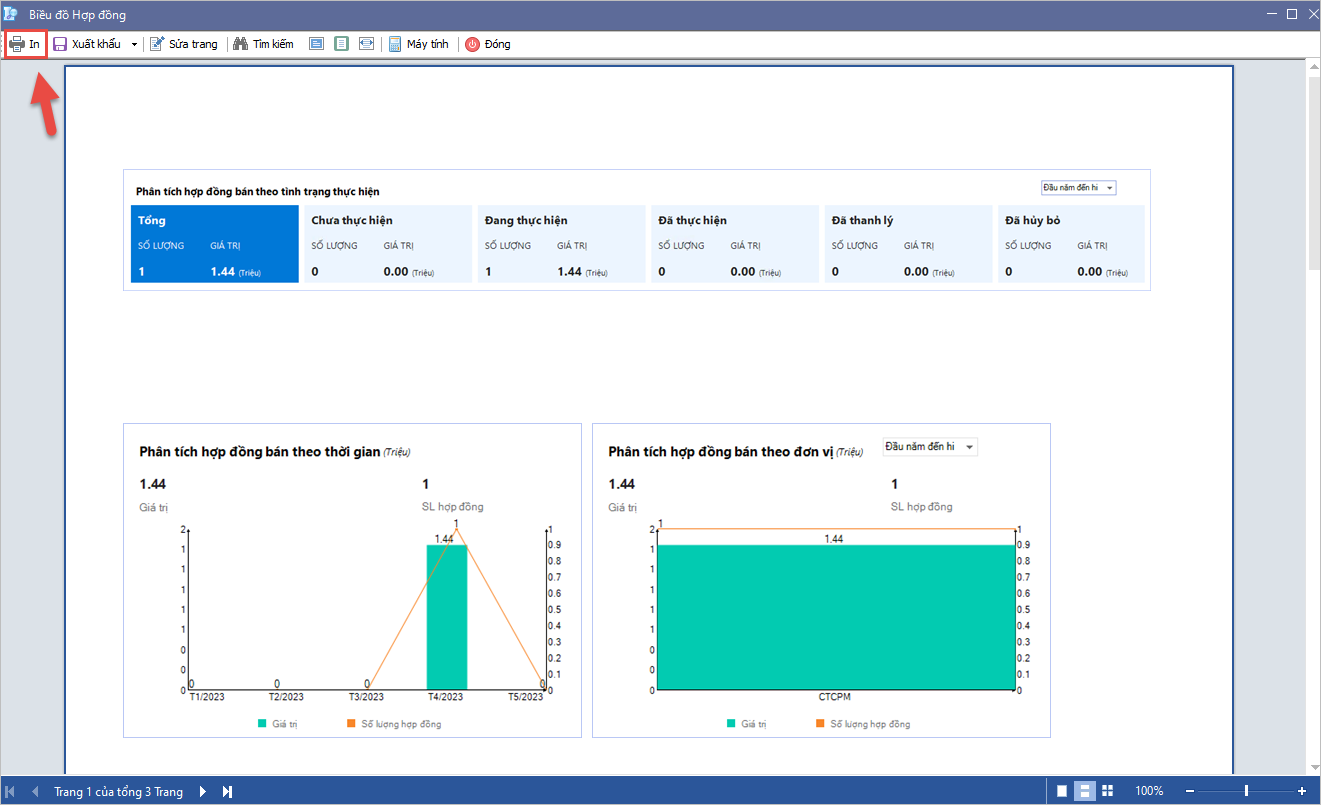Click Tìm kiếm binoculars search icon
This screenshot has height=805, width=1321.
pyautogui.click(x=241, y=44)
